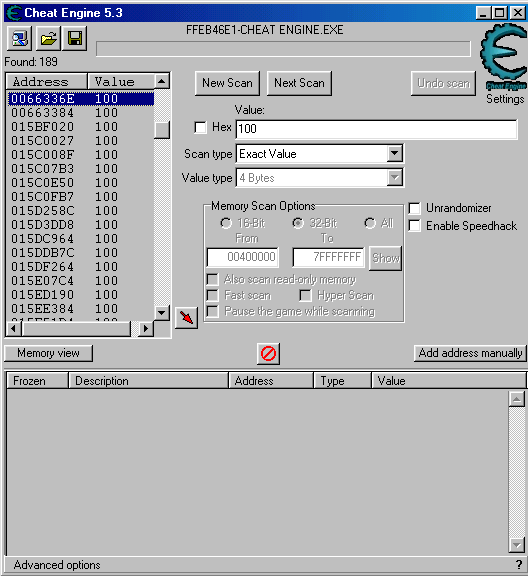Toggle Pause the game while scanning
This screenshot has width=528, height=576.
click(212, 312)
